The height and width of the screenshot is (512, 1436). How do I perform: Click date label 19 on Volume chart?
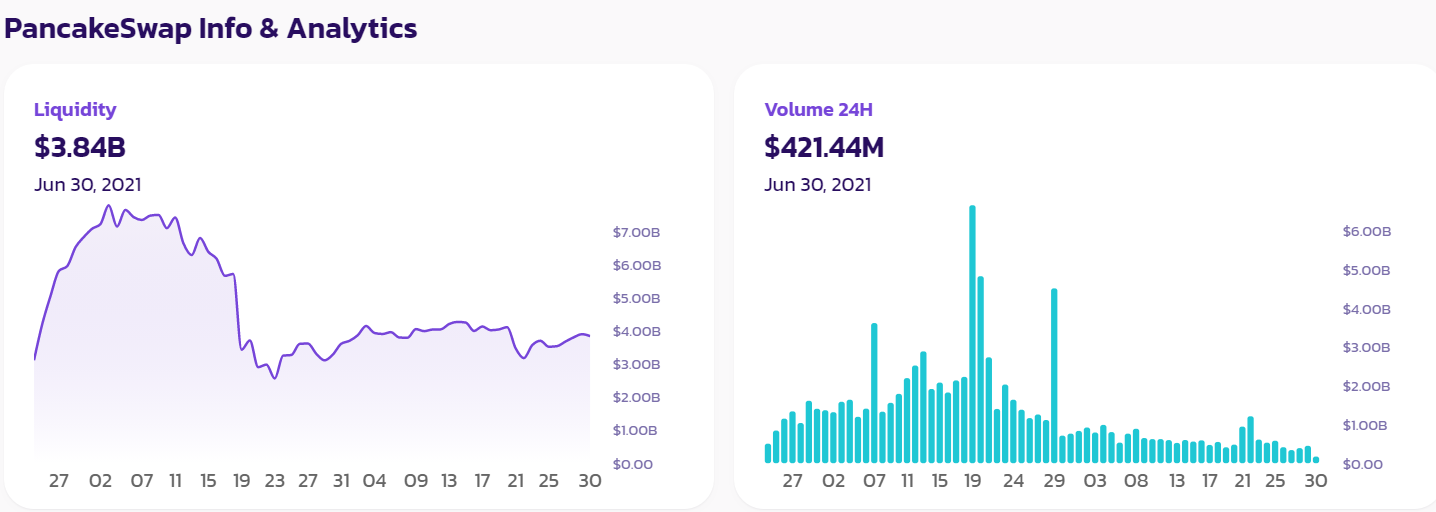tap(972, 481)
